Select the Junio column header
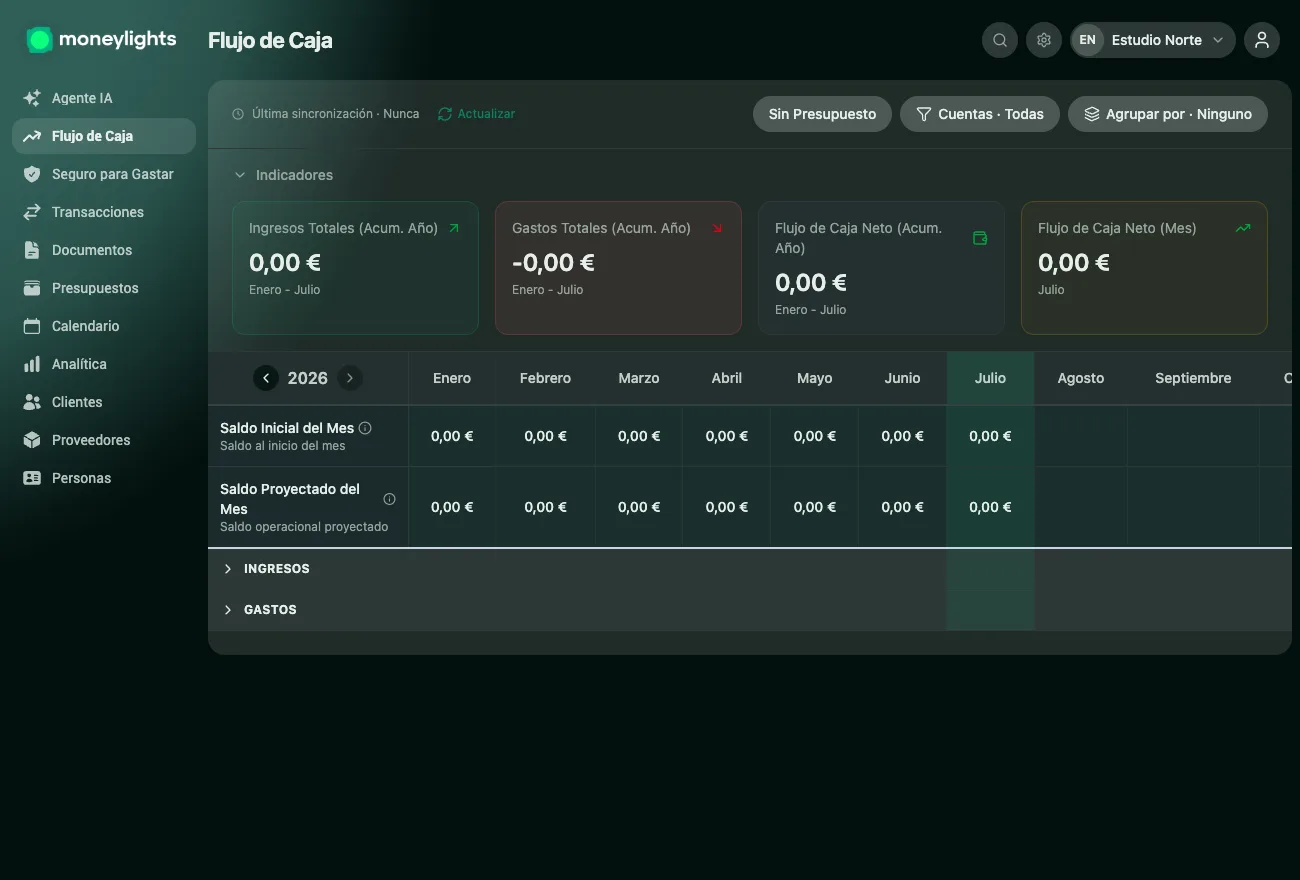1300x880 pixels. point(903,378)
